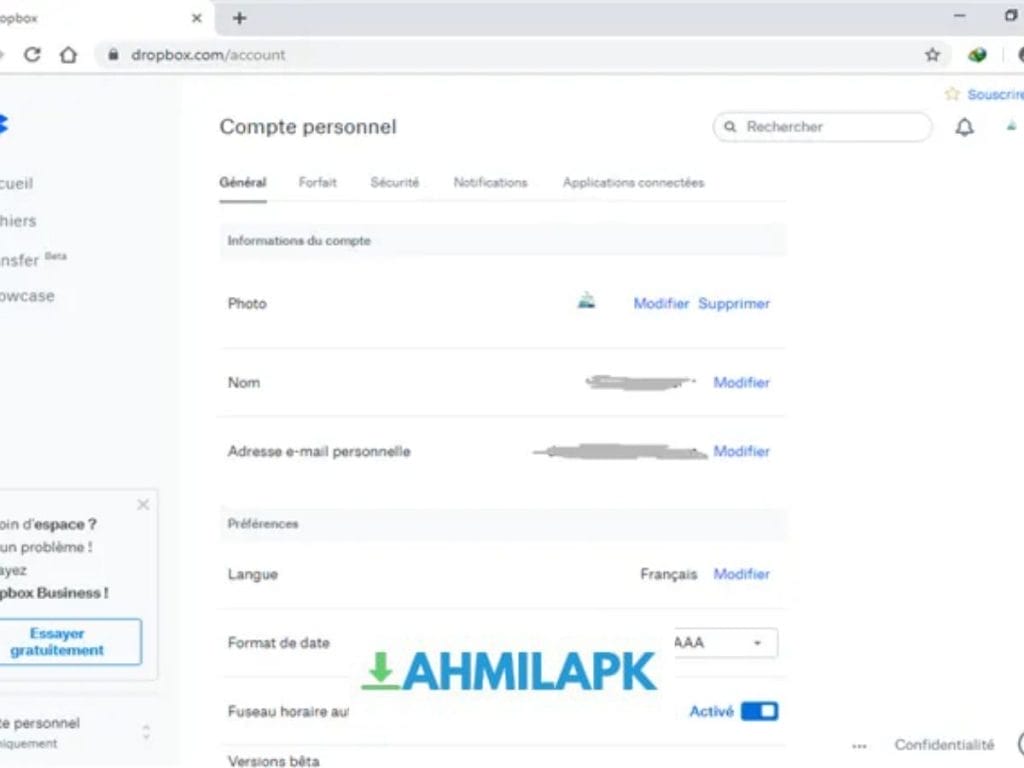Screen dimensions: 1024x768
Task: Go to browser home icon
Action: click(68, 55)
